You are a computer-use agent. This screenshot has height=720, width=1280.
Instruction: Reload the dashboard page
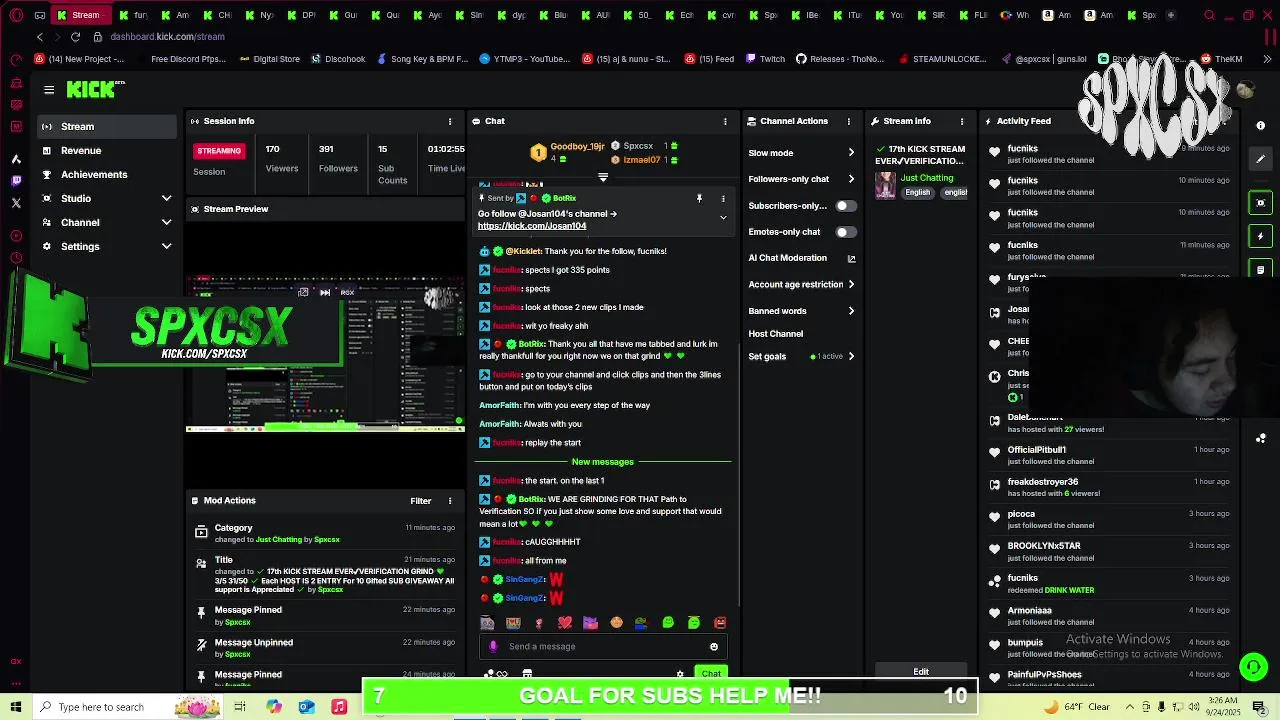tap(75, 37)
